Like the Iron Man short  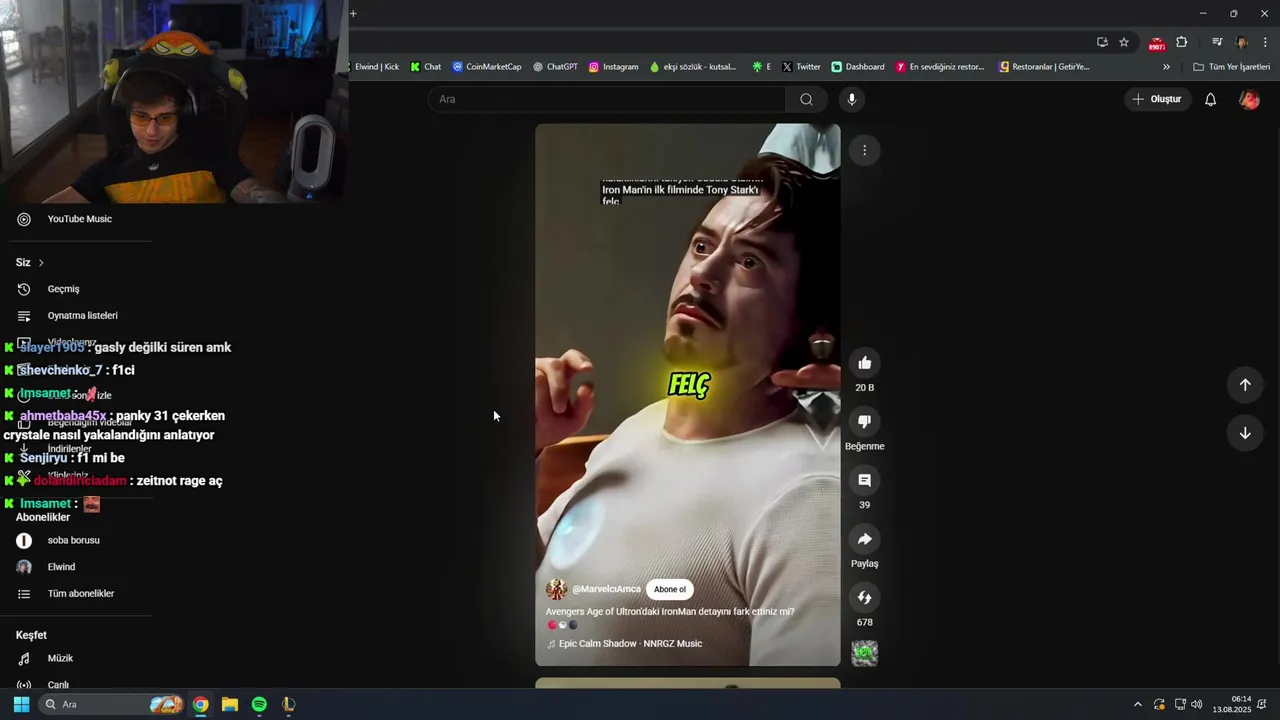864,363
